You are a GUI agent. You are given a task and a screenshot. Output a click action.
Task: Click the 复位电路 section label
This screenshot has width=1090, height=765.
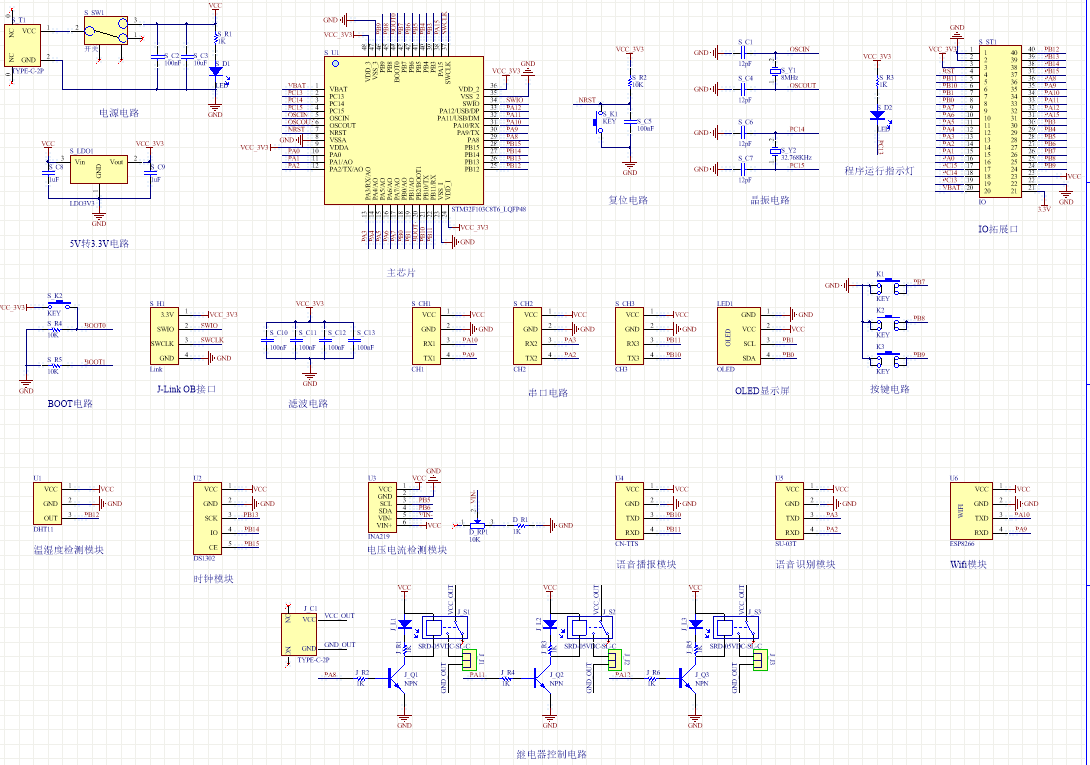point(628,200)
